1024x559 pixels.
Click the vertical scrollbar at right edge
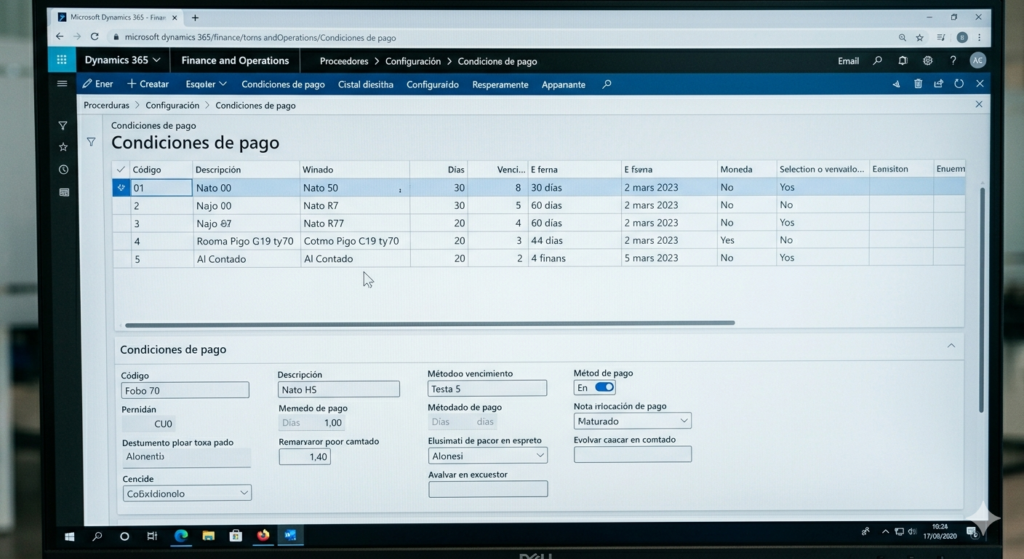coord(982,299)
